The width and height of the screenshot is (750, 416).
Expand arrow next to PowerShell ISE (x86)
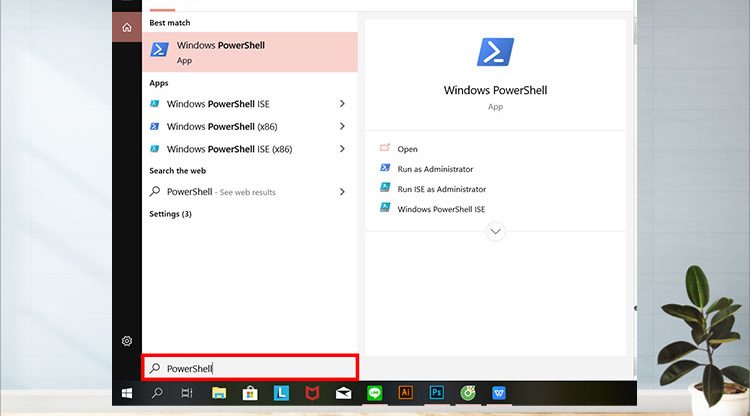click(x=342, y=149)
